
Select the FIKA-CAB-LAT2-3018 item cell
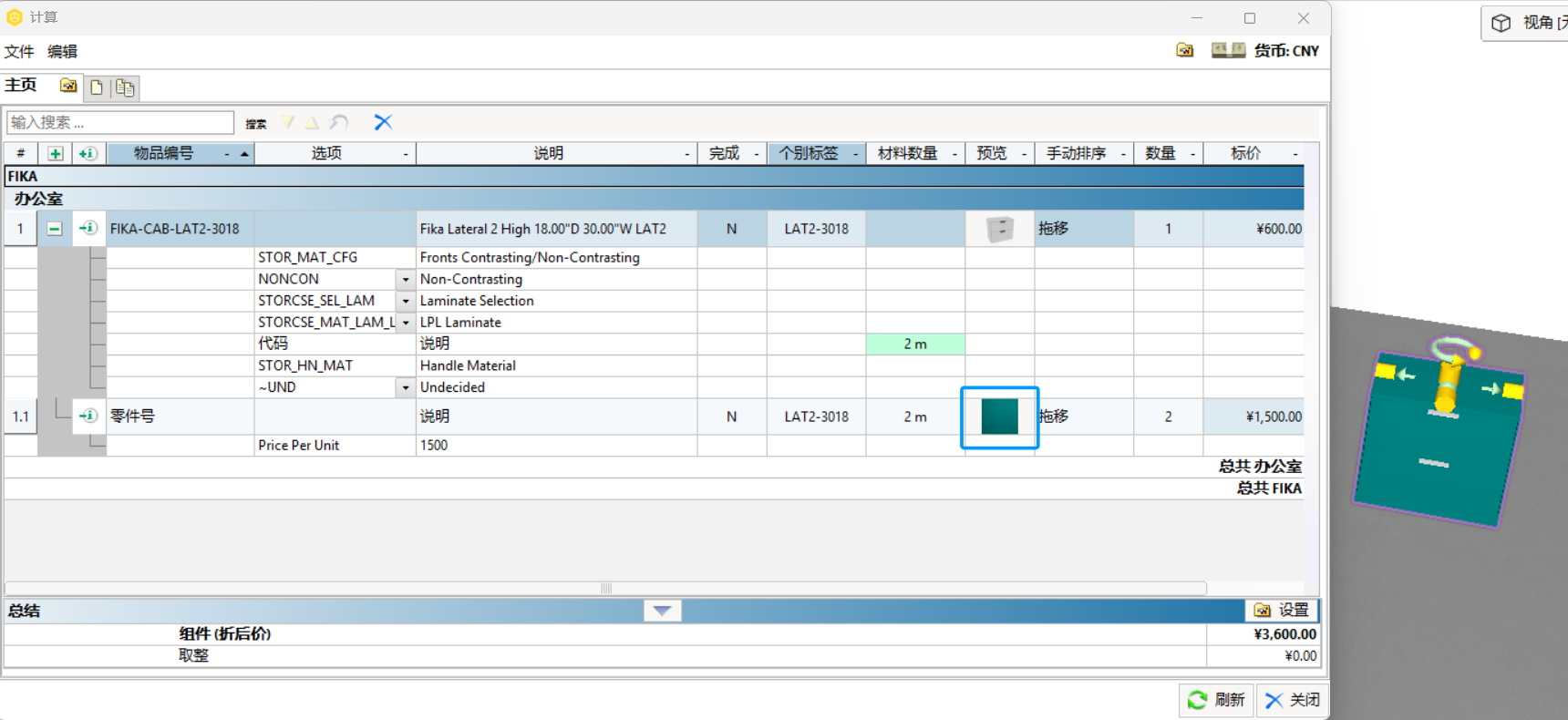click(180, 229)
